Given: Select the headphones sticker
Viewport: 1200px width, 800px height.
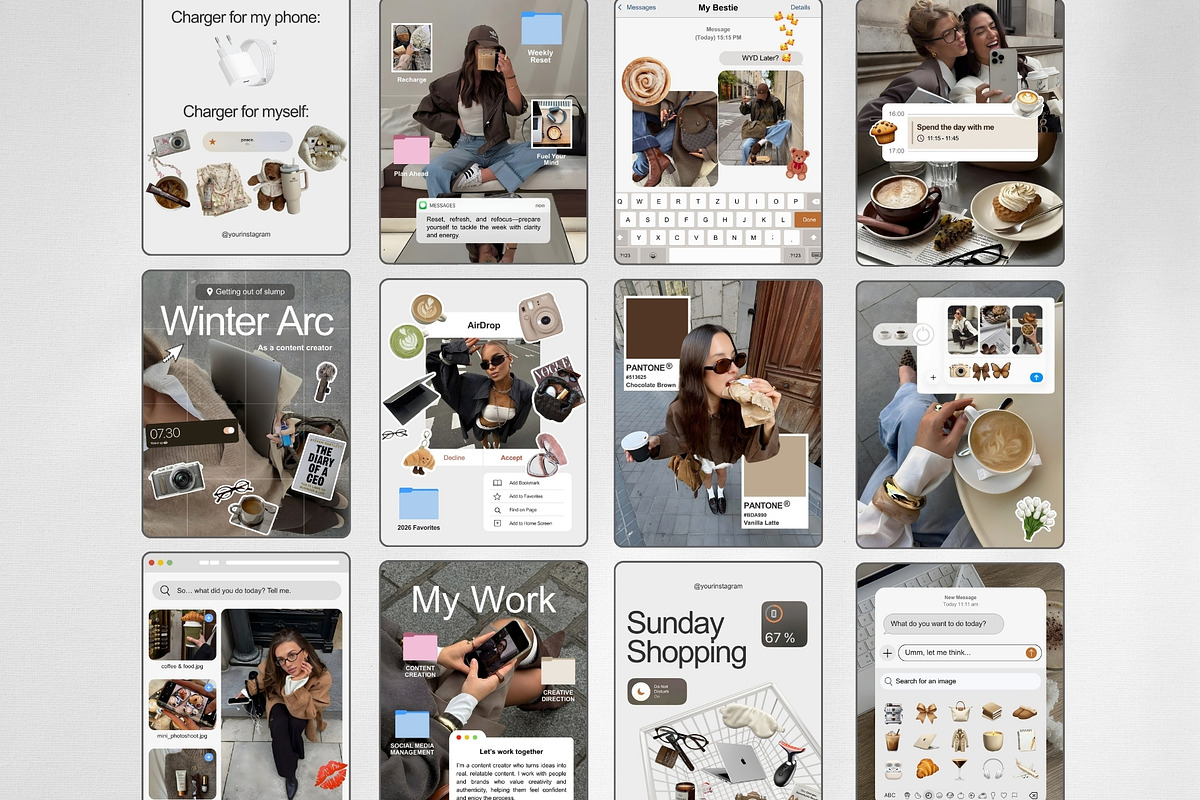Looking at the screenshot, I should coord(993,768).
